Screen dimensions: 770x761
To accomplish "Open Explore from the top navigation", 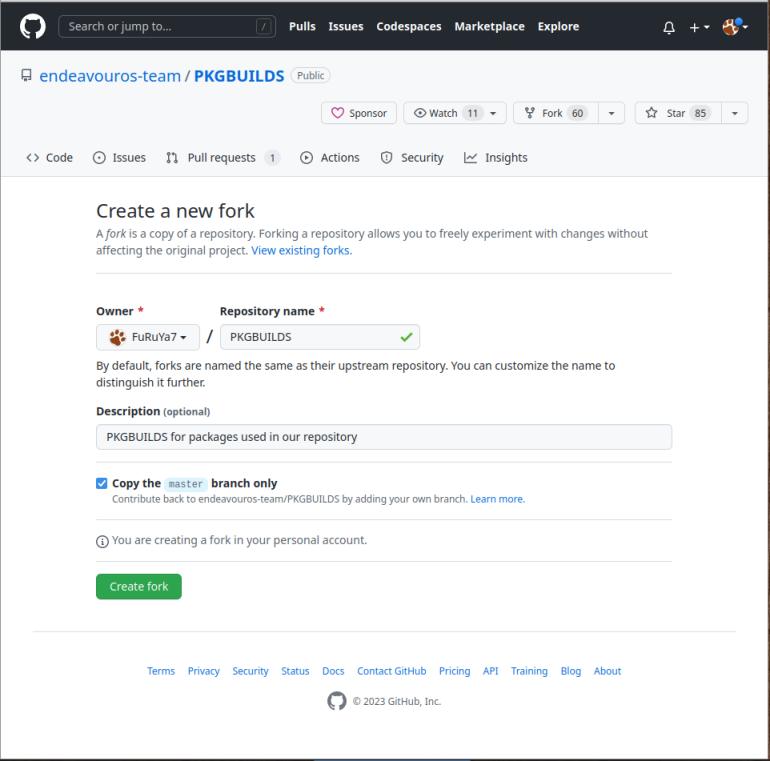I will [558, 27].
